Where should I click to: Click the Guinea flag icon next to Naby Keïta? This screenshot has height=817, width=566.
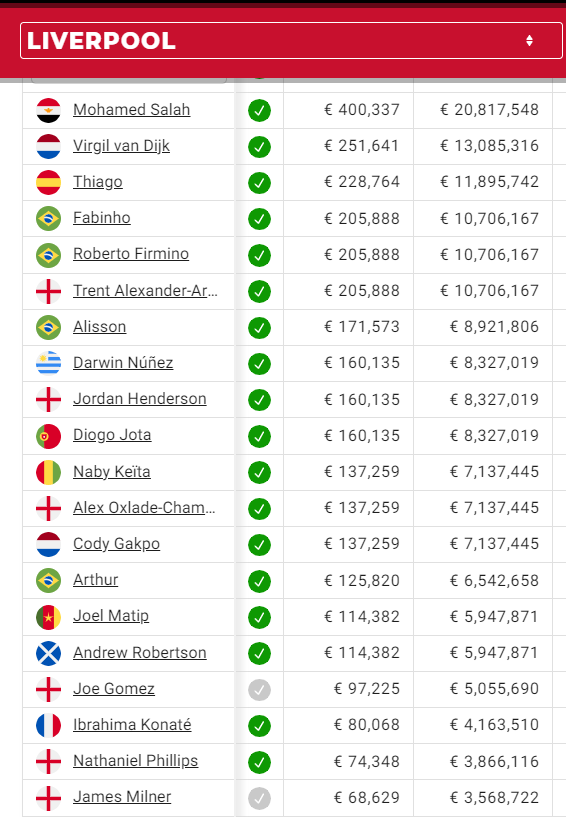click(48, 472)
